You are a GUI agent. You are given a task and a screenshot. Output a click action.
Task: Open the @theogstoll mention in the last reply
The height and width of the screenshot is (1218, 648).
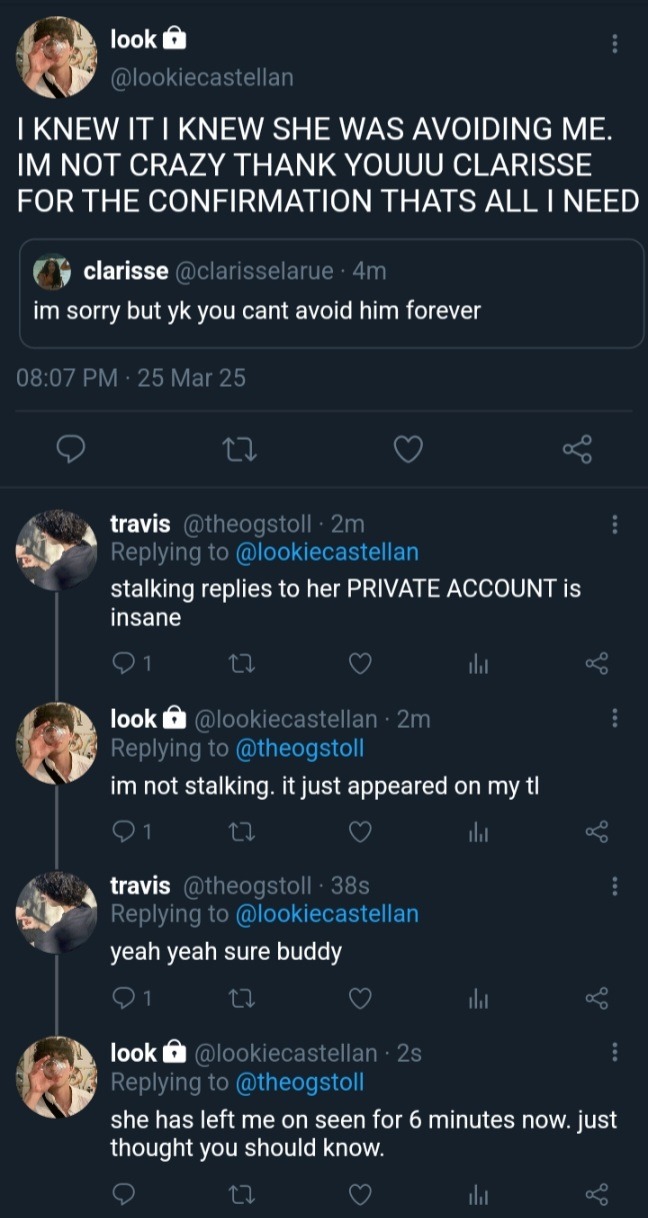click(x=298, y=1081)
